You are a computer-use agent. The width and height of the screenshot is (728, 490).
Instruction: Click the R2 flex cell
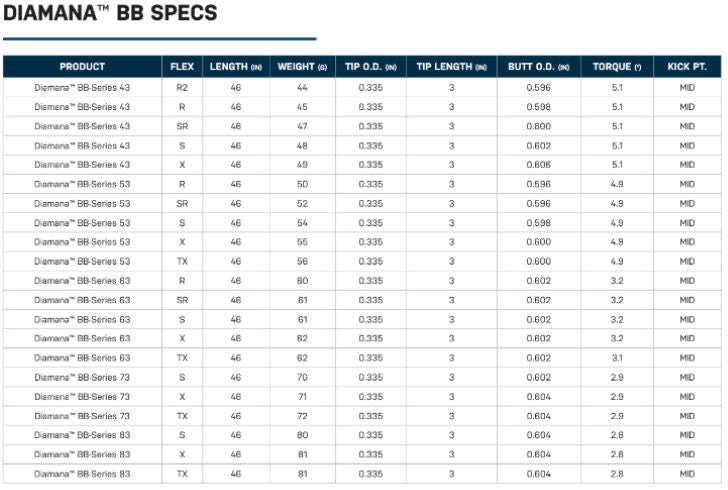click(x=182, y=88)
